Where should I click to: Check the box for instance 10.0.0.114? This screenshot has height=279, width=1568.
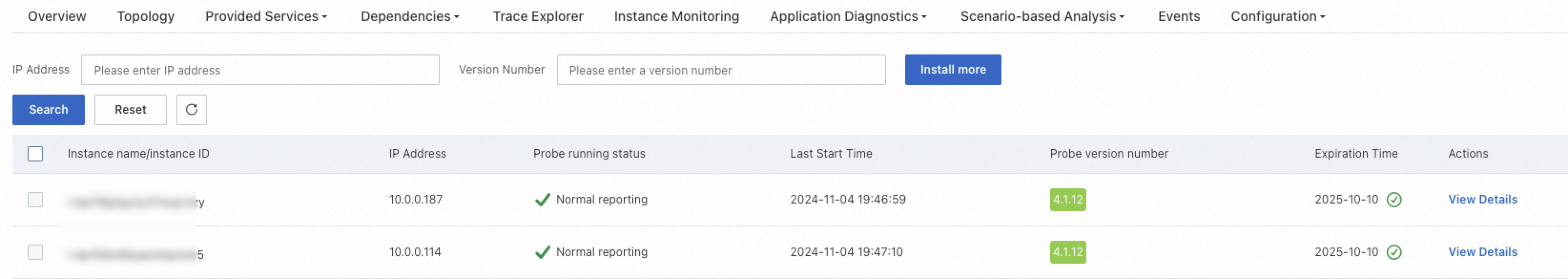coord(35,252)
